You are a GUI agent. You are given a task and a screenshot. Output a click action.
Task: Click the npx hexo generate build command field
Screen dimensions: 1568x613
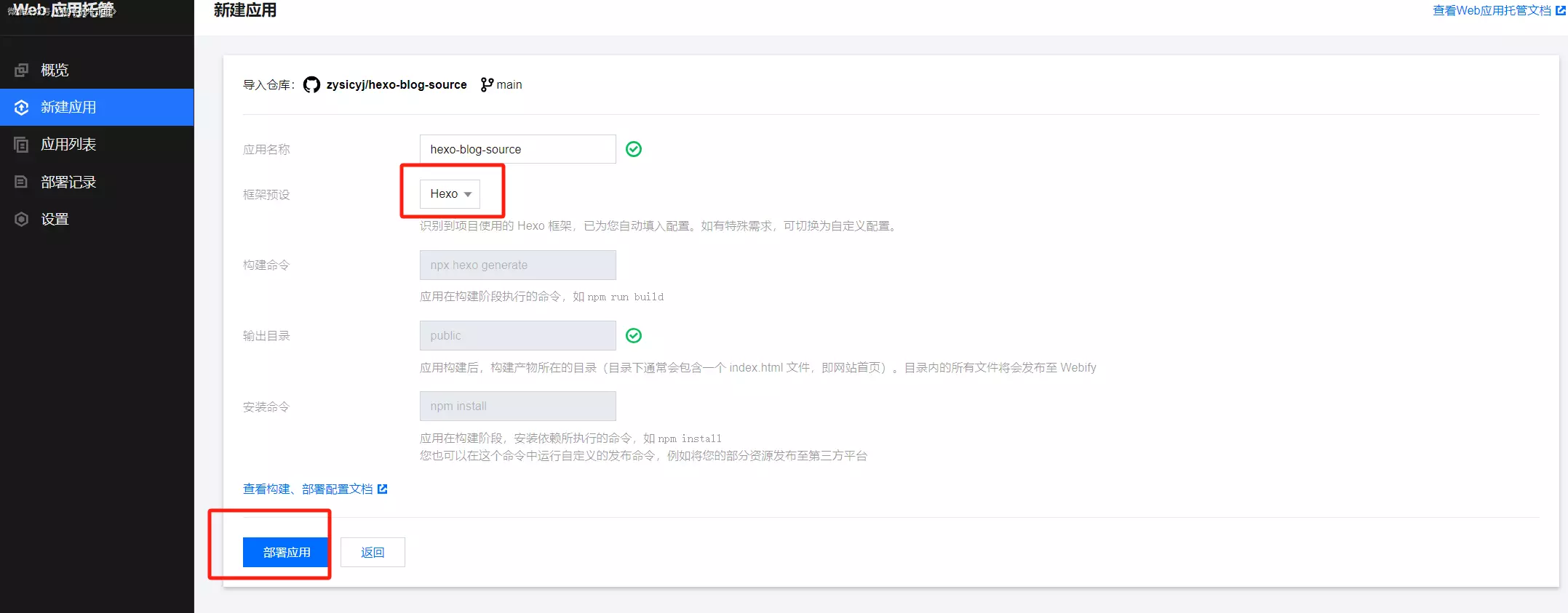click(517, 265)
